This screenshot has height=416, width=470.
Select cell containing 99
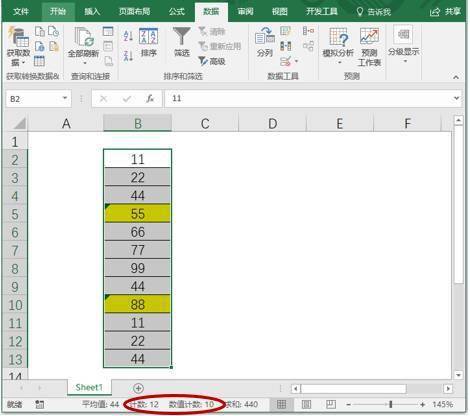coord(137,268)
